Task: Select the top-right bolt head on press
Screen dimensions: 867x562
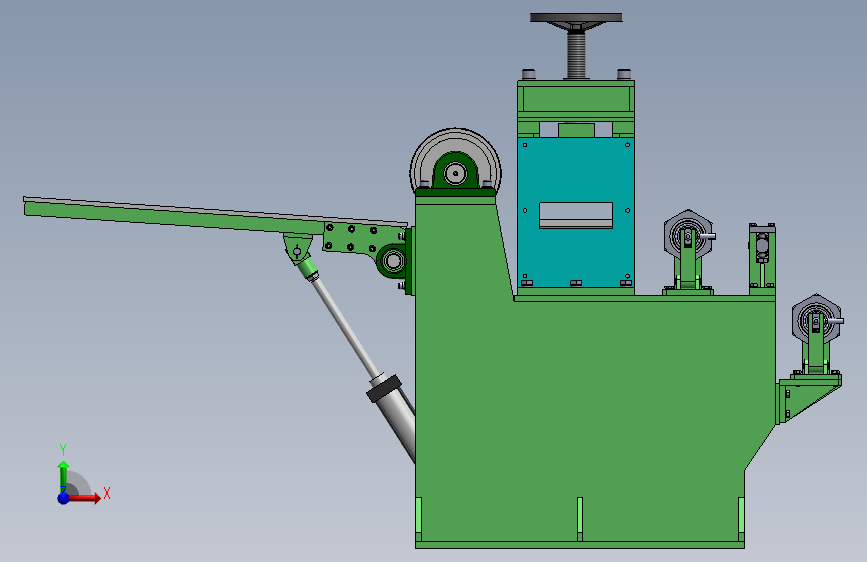Action: click(624, 74)
